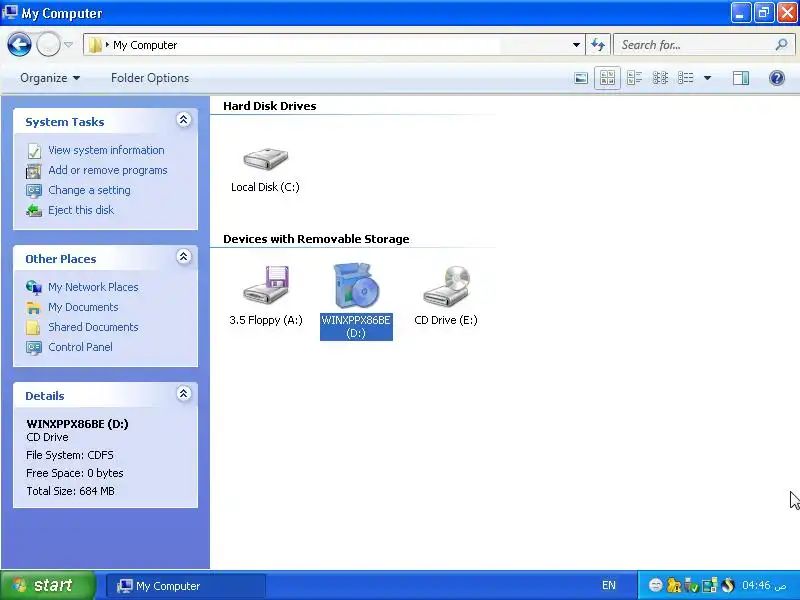Image resolution: width=800 pixels, height=600 pixels.
Task: Click My Computer taskbar button
Action: pyautogui.click(x=186, y=586)
